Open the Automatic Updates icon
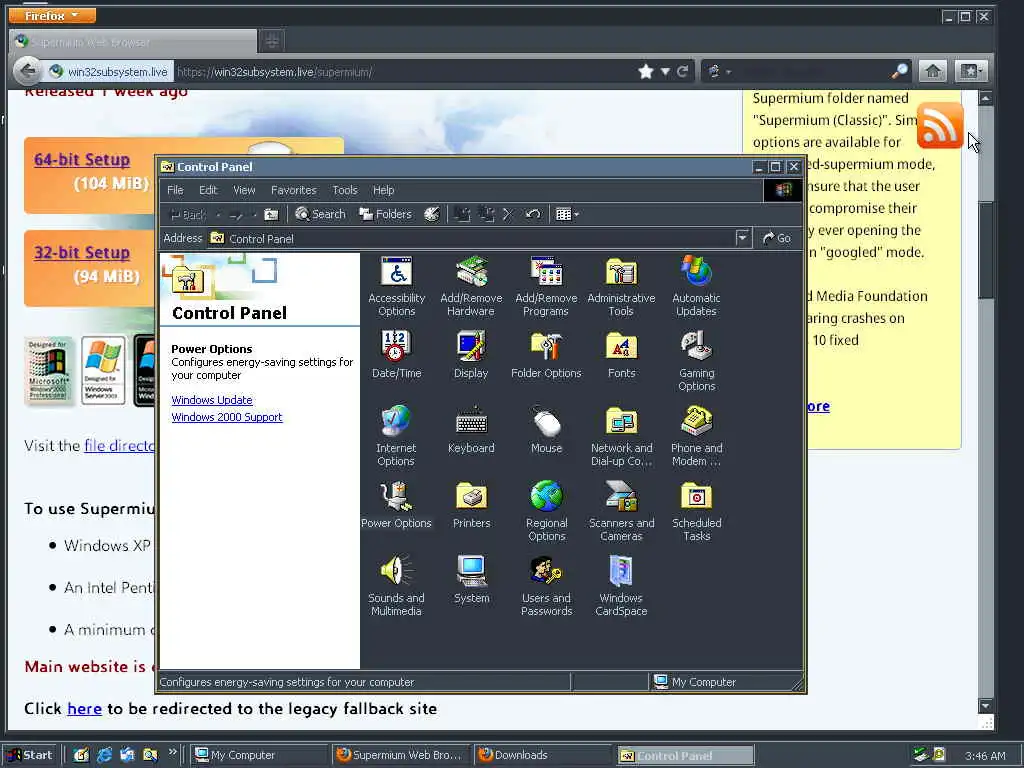This screenshot has height=768, width=1024. coord(696,286)
